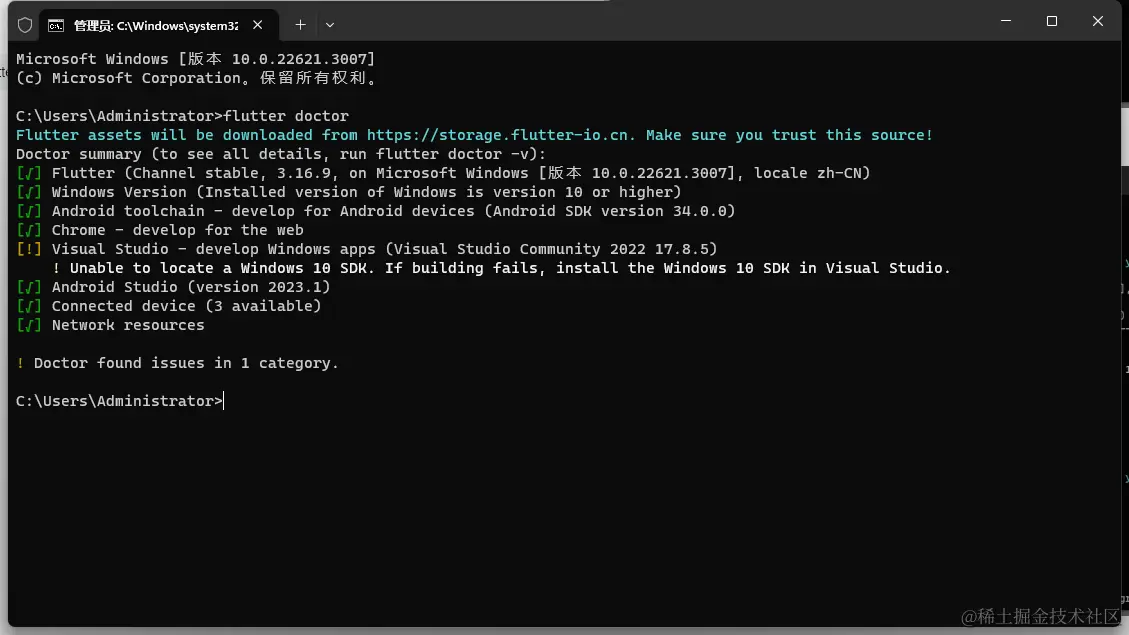Click the 'flutter doctor' command text
Image resolution: width=1129 pixels, height=635 pixels.
pos(287,116)
